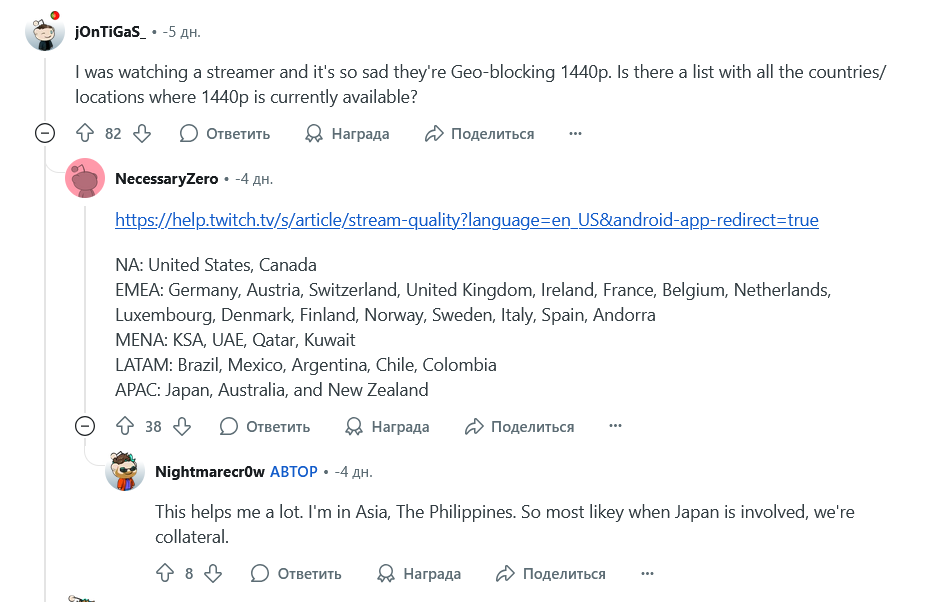Downvote Nightmarecr0w's reply
Viewport: 944px width, 602px height.
point(213,573)
